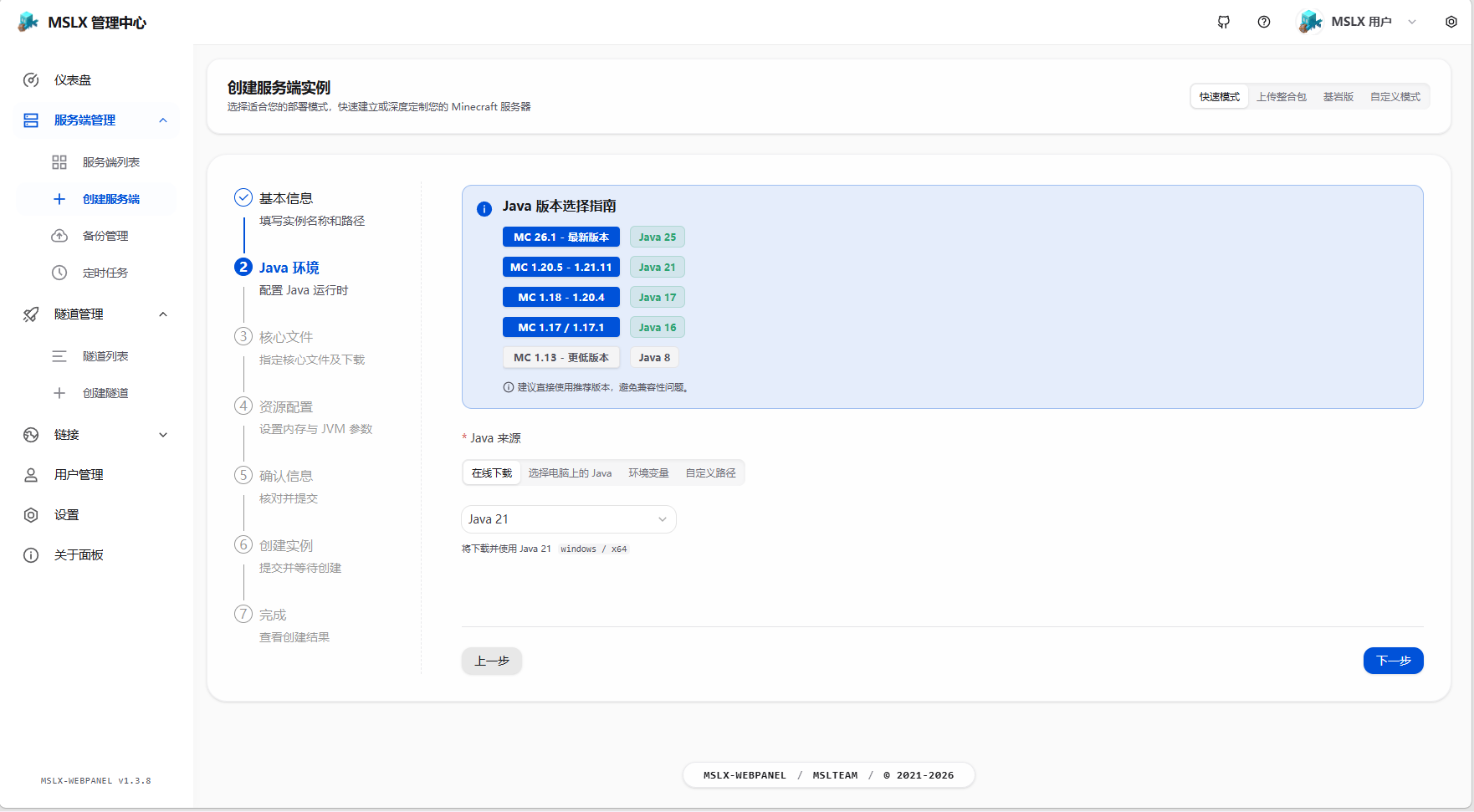1474x812 pixels.
Task: Switch to 快速模式 tab
Action: (x=1220, y=97)
